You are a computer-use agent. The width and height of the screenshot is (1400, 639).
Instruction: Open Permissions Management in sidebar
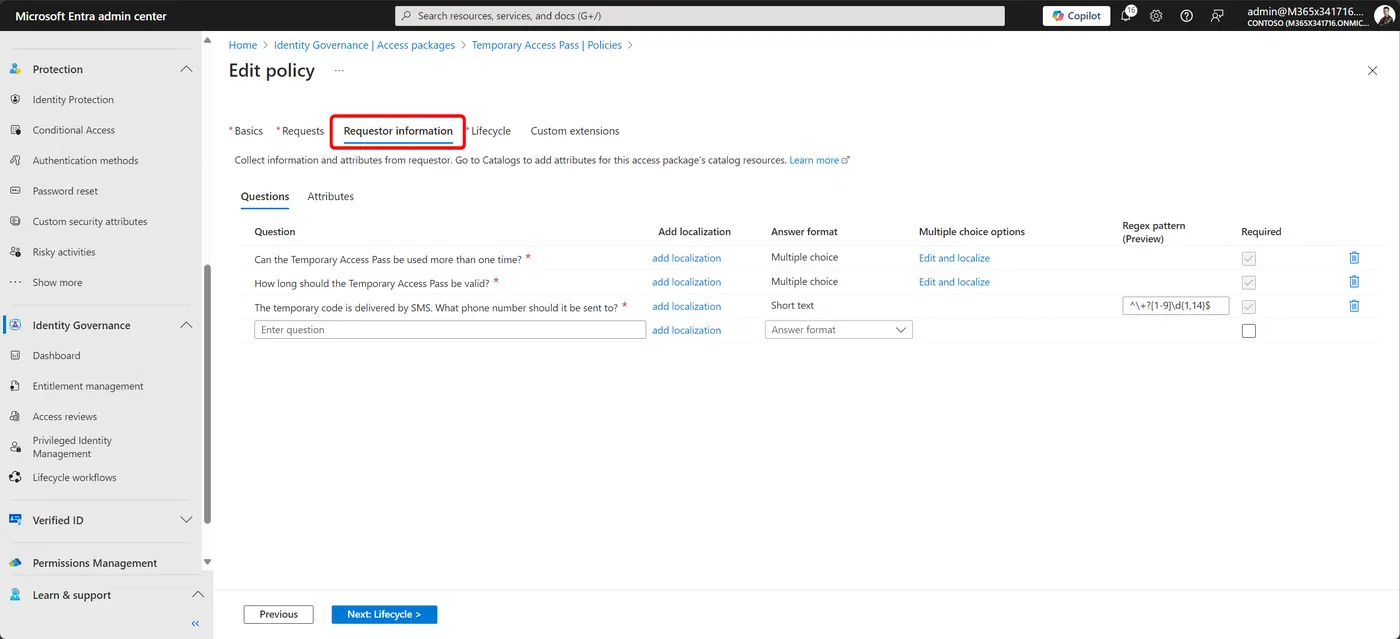95,563
